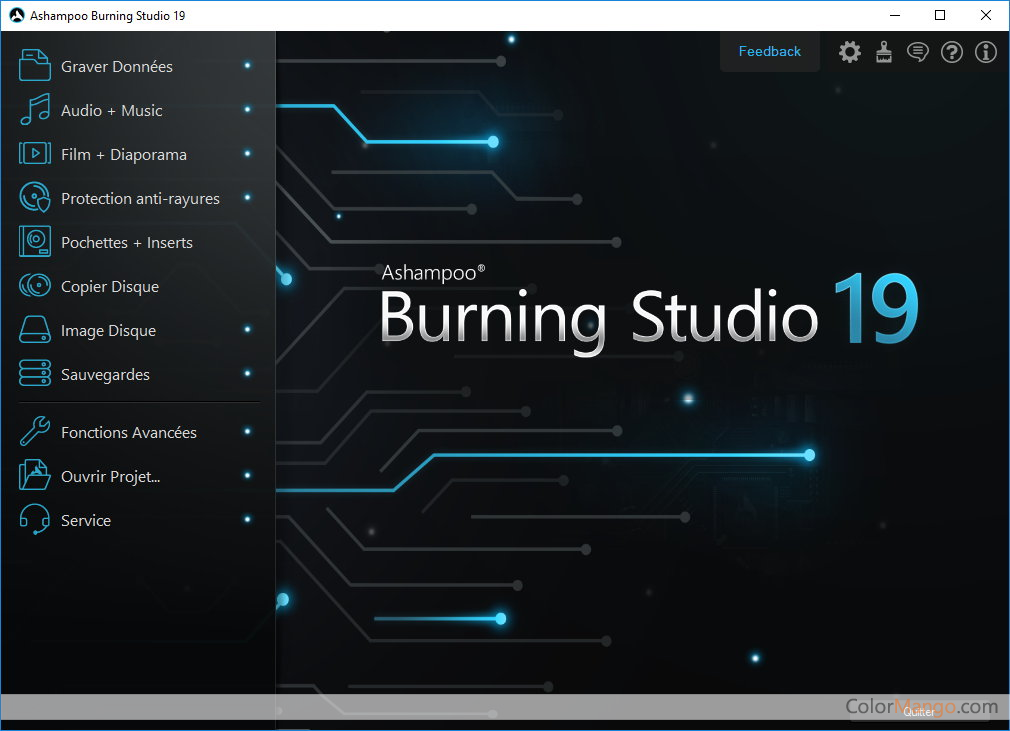Select the Film + Diaporama filmstrip icon

click(35, 154)
